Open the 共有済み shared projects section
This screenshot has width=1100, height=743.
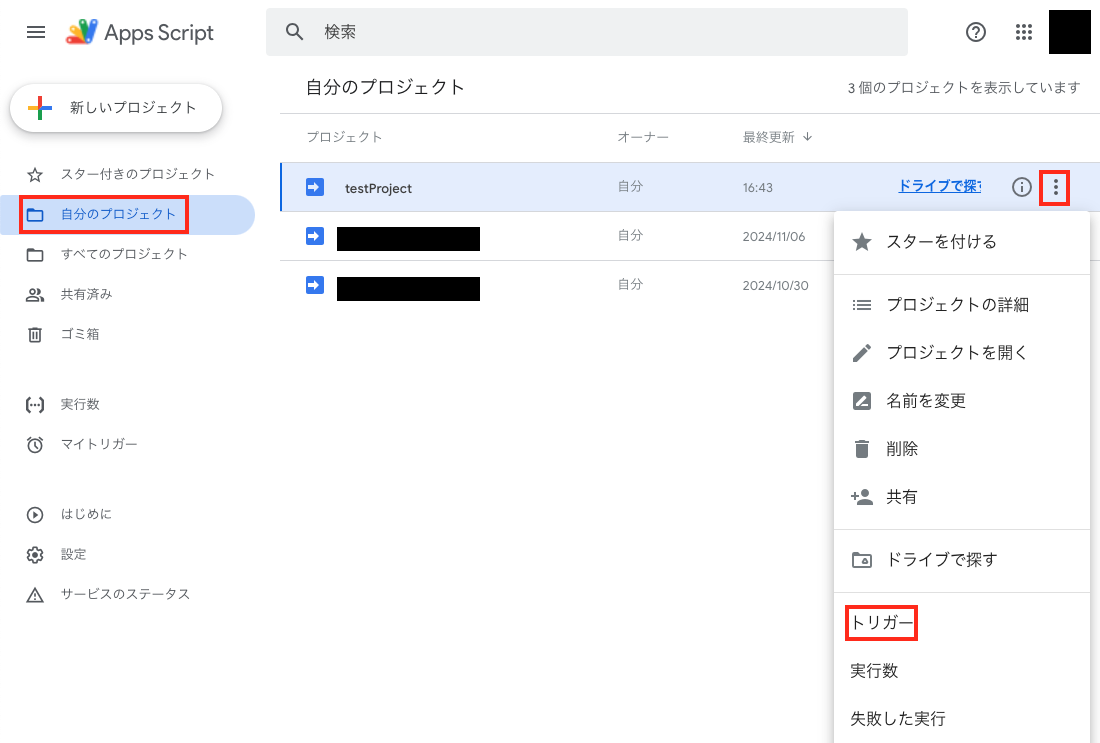85,294
